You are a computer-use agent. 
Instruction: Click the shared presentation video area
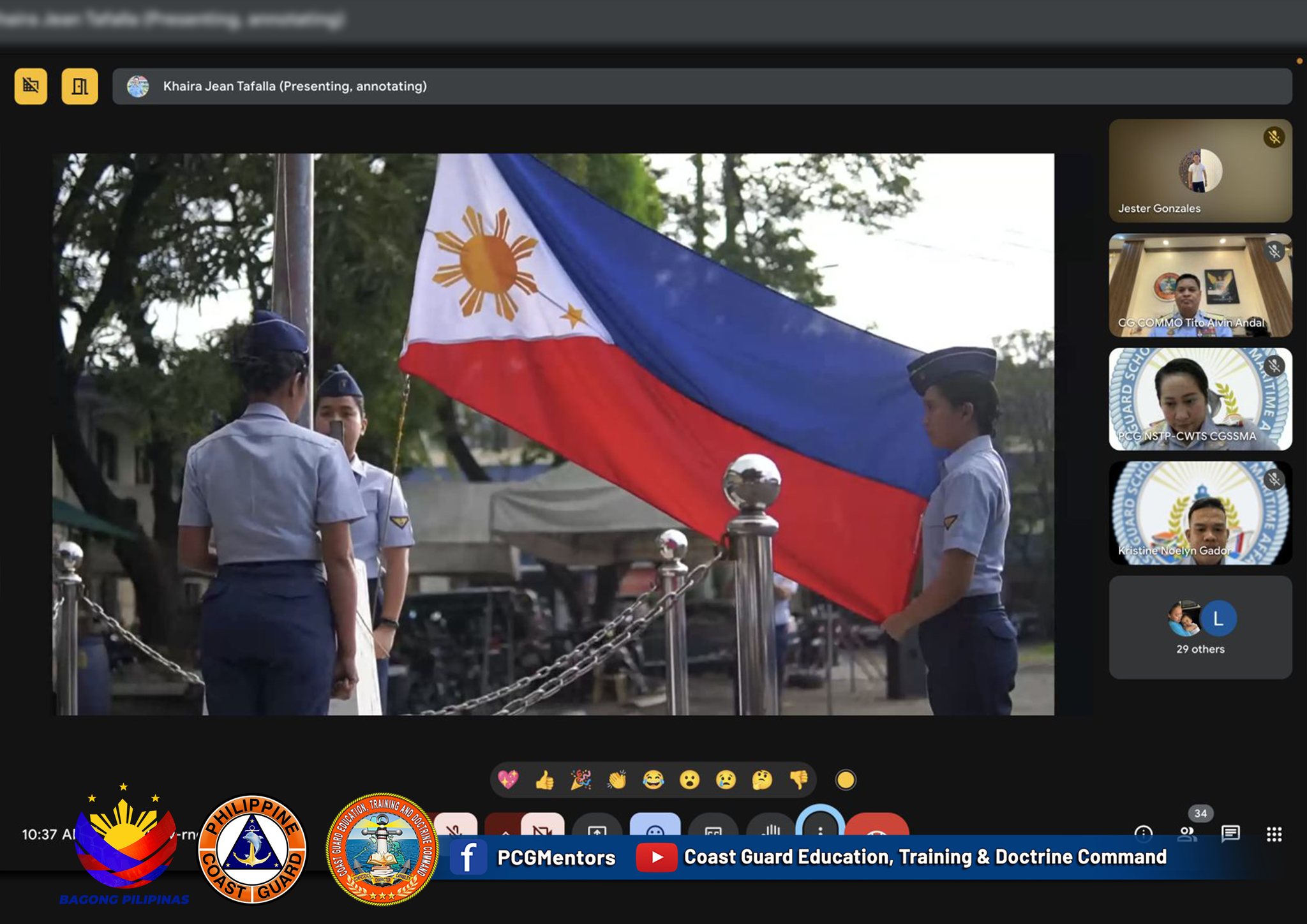click(x=553, y=434)
